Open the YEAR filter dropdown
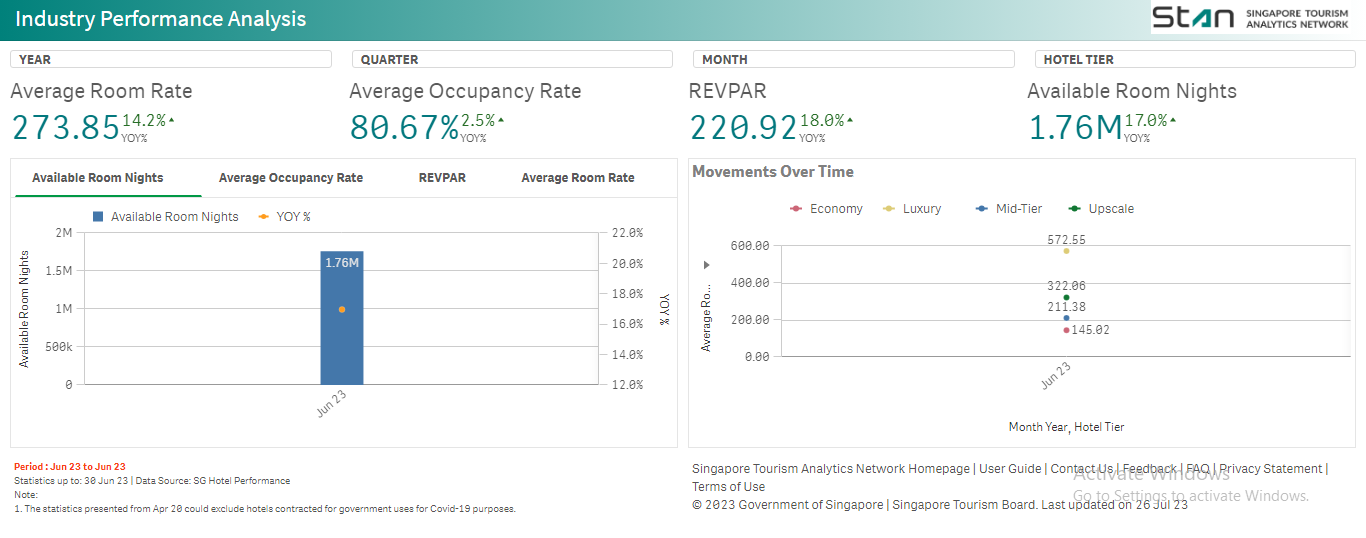This screenshot has height=538, width=1366. [170, 60]
